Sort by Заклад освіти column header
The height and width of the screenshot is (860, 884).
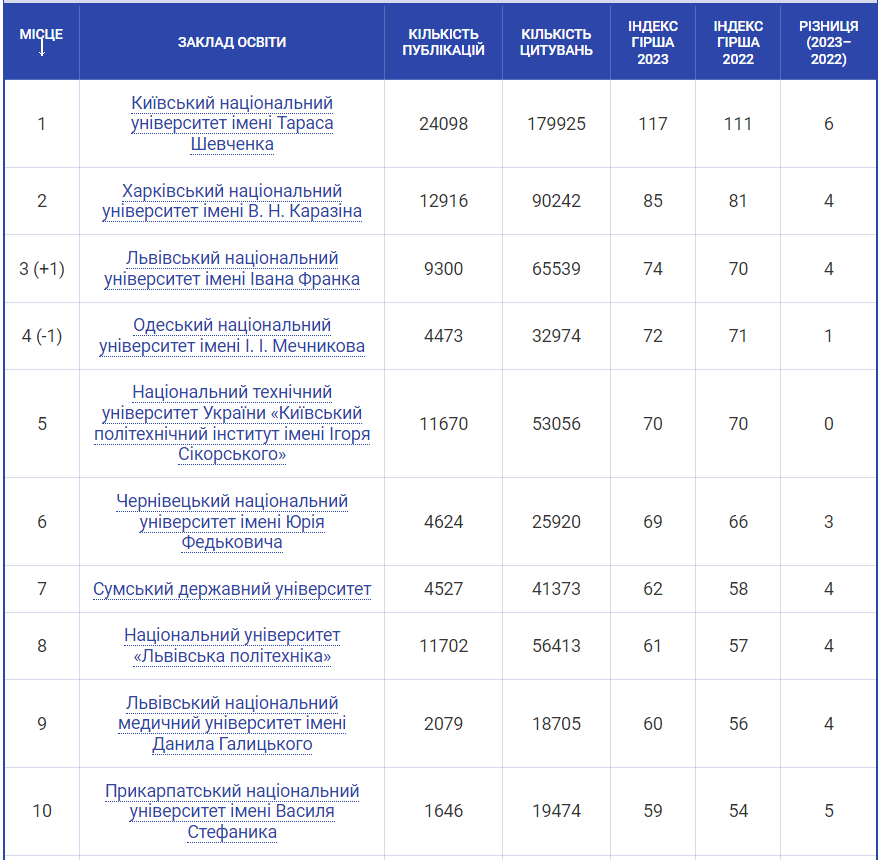(x=232, y=42)
